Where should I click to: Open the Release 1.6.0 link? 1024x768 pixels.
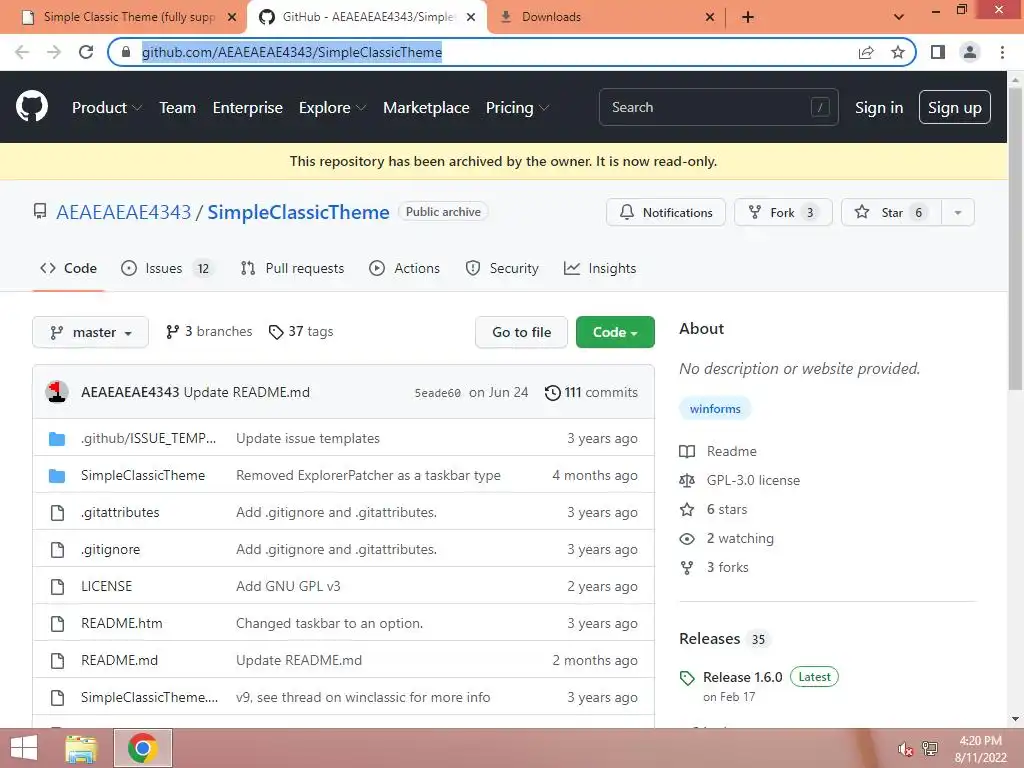[743, 677]
